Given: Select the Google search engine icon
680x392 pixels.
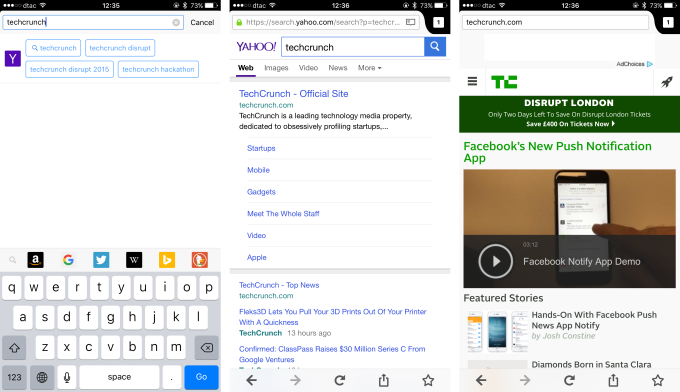Looking at the screenshot, I should 68,260.
